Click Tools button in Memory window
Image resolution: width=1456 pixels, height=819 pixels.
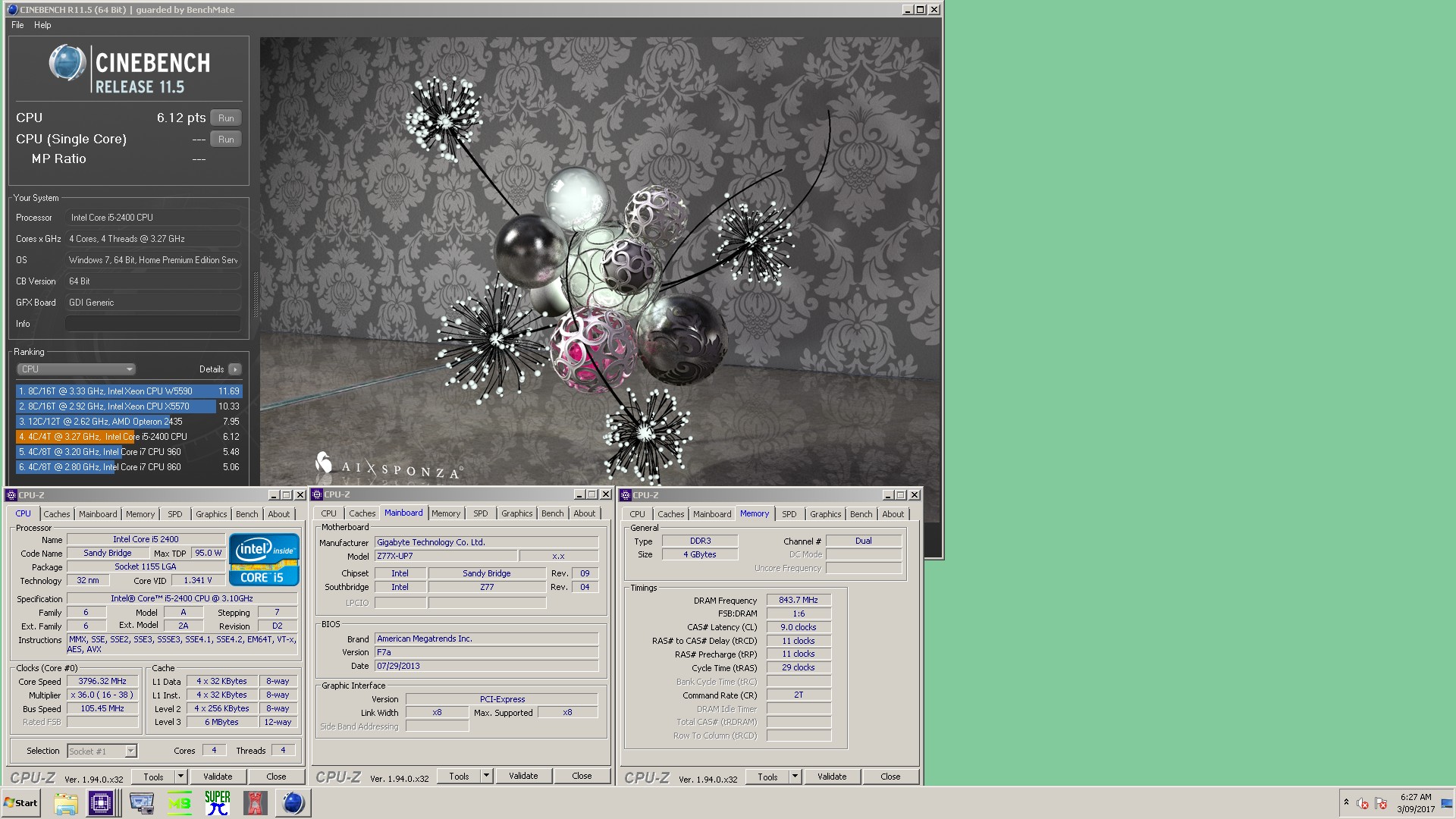click(767, 777)
